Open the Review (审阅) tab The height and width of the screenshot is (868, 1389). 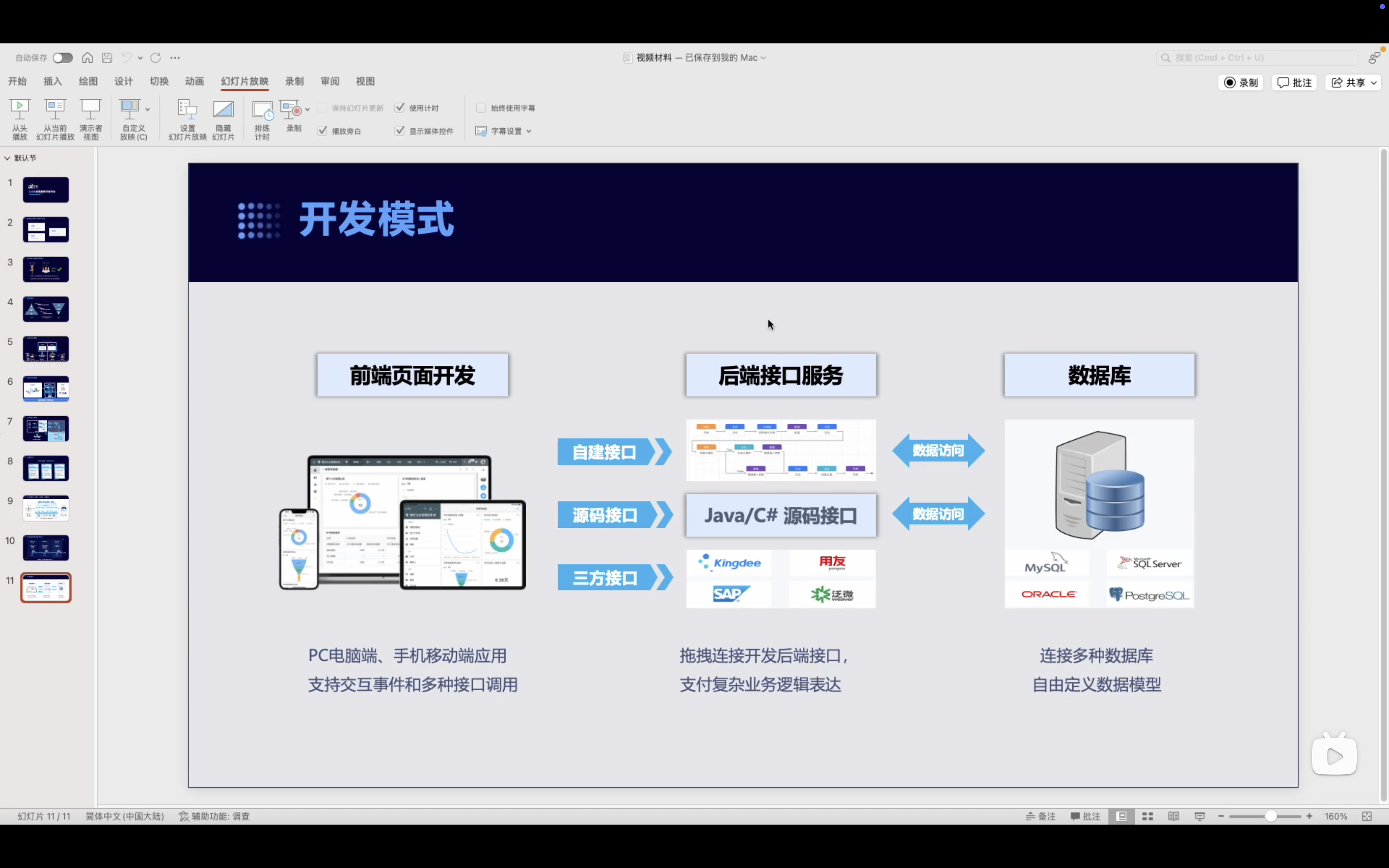pos(330,81)
